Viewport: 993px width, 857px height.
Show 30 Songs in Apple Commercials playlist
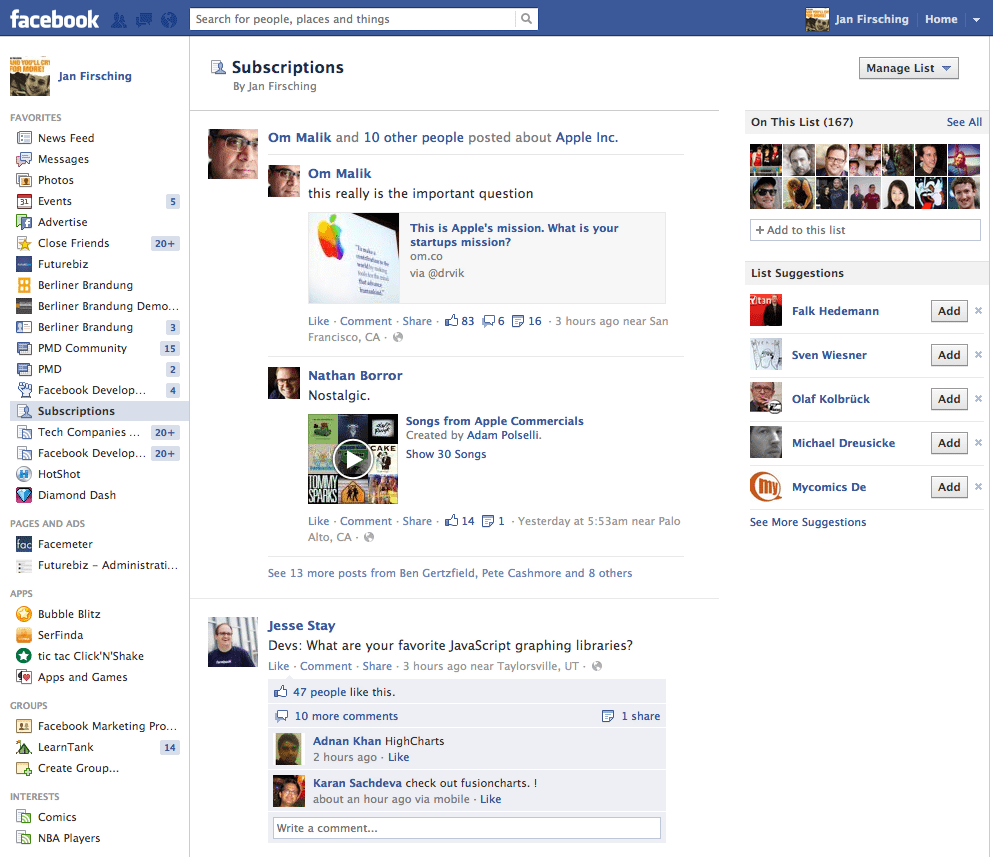pyautogui.click(x=446, y=454)
